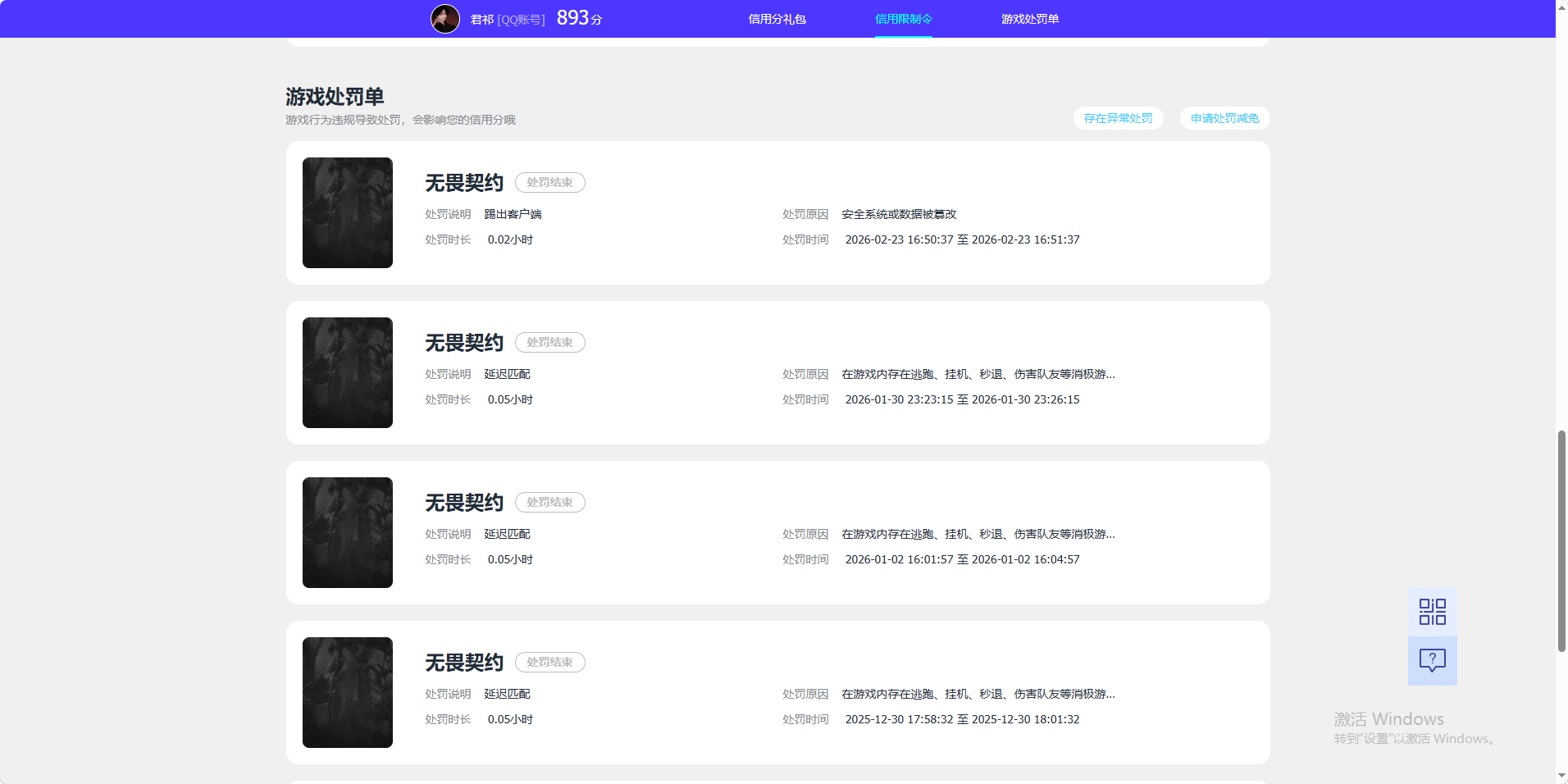Click the user avatar in the top bar

tap(445, 18)
